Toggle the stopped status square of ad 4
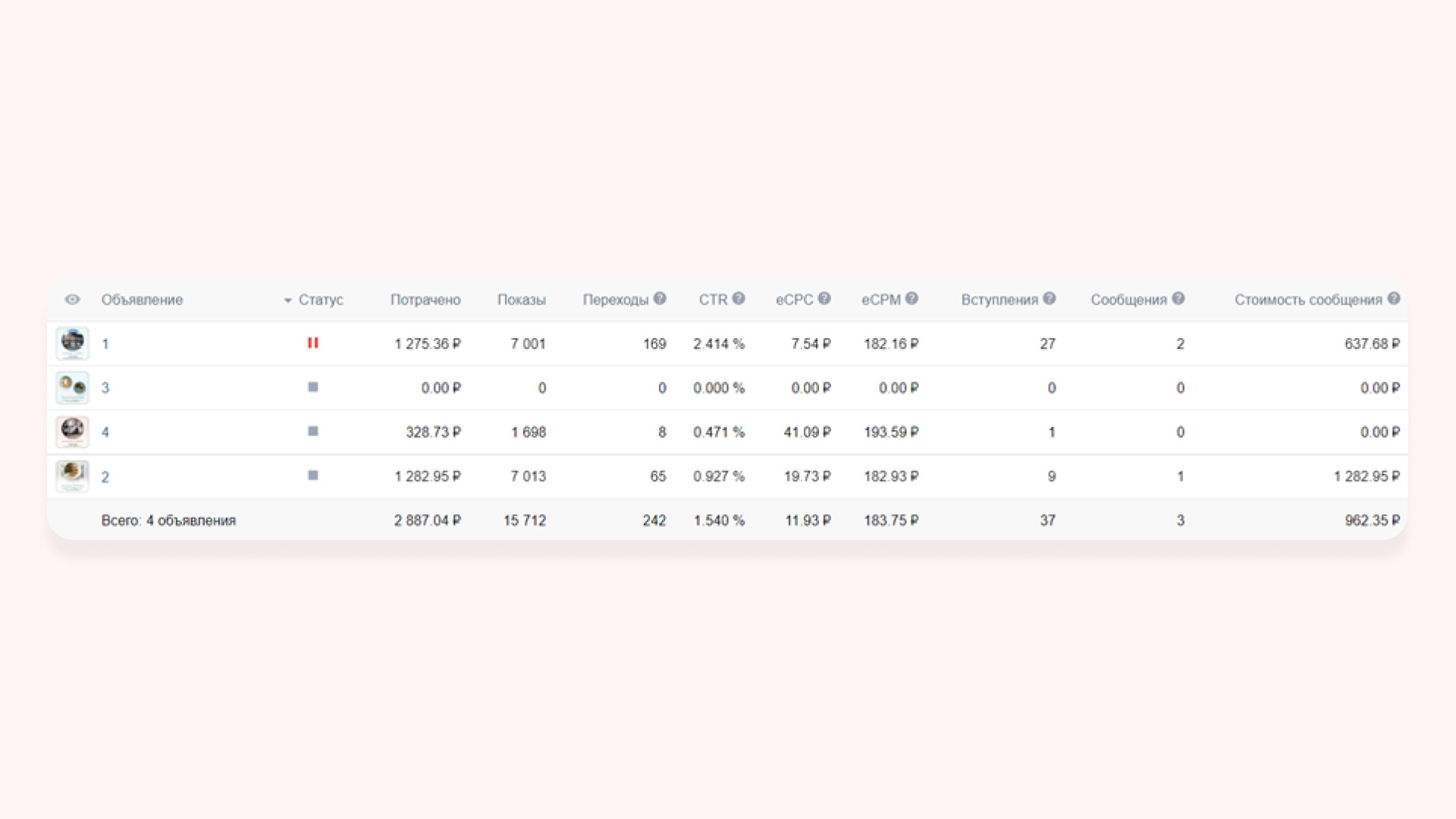1456x819 pixels. [x=312, y=431]
